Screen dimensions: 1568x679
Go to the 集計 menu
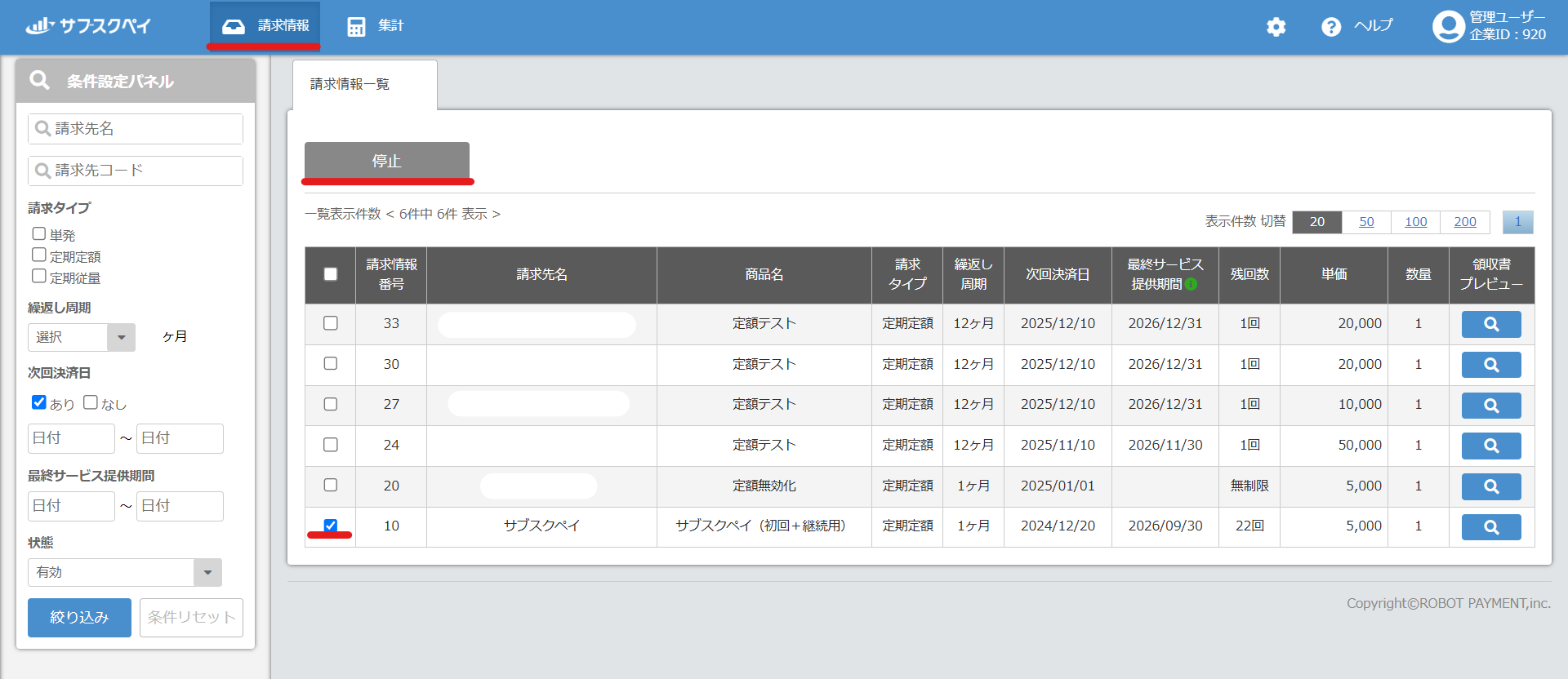click(376, 26)
